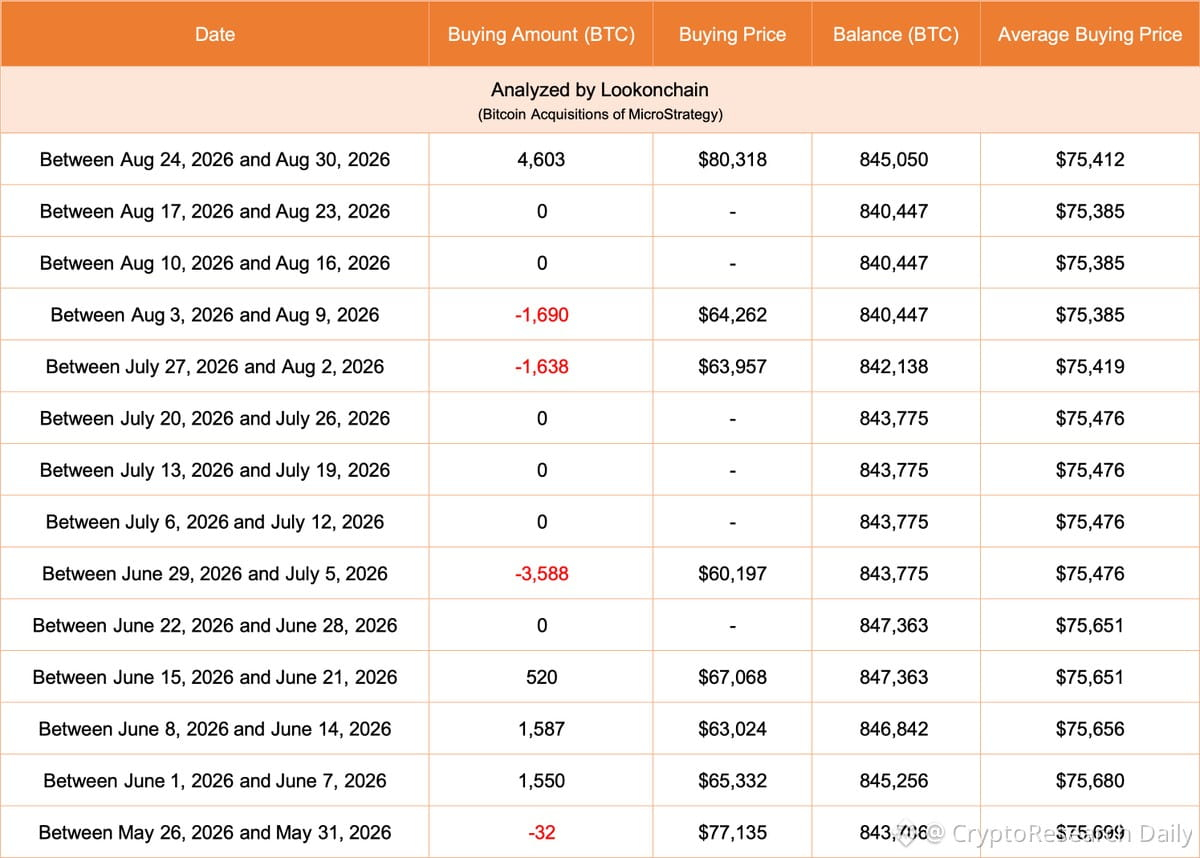Screen dimensions: 1200x858
Task: Click date "Between May 26, 2026 and May 31, 2026"
Action: pyautogui.click(x=215, y=833)
